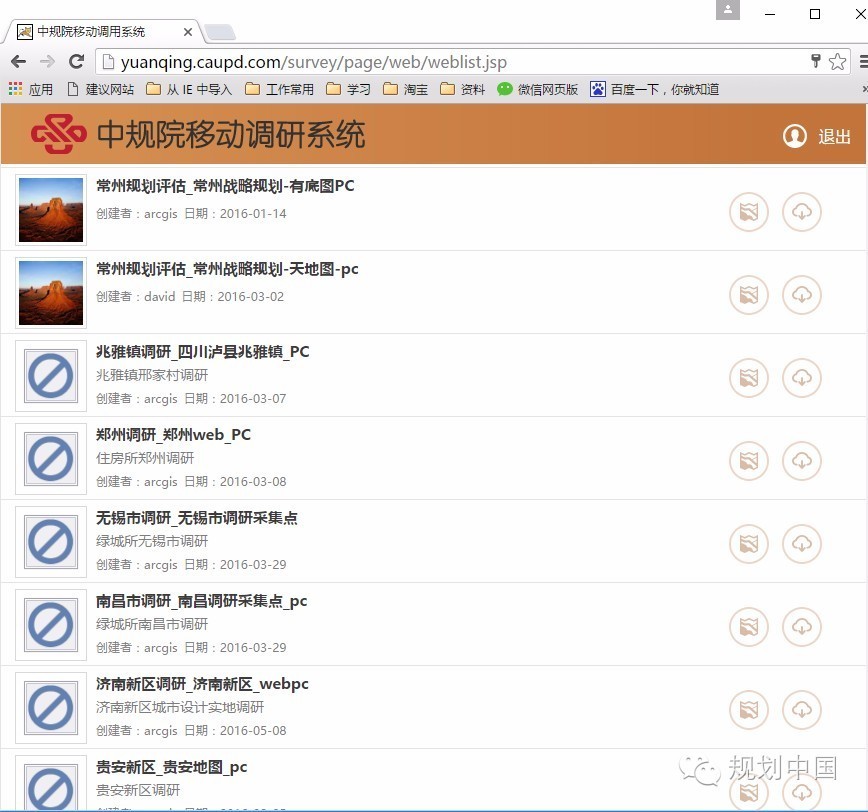This screenshot has height=812, width=868.
Task: Open 百度一下，你就知道 bookmark
Action: tap(654, 89)
